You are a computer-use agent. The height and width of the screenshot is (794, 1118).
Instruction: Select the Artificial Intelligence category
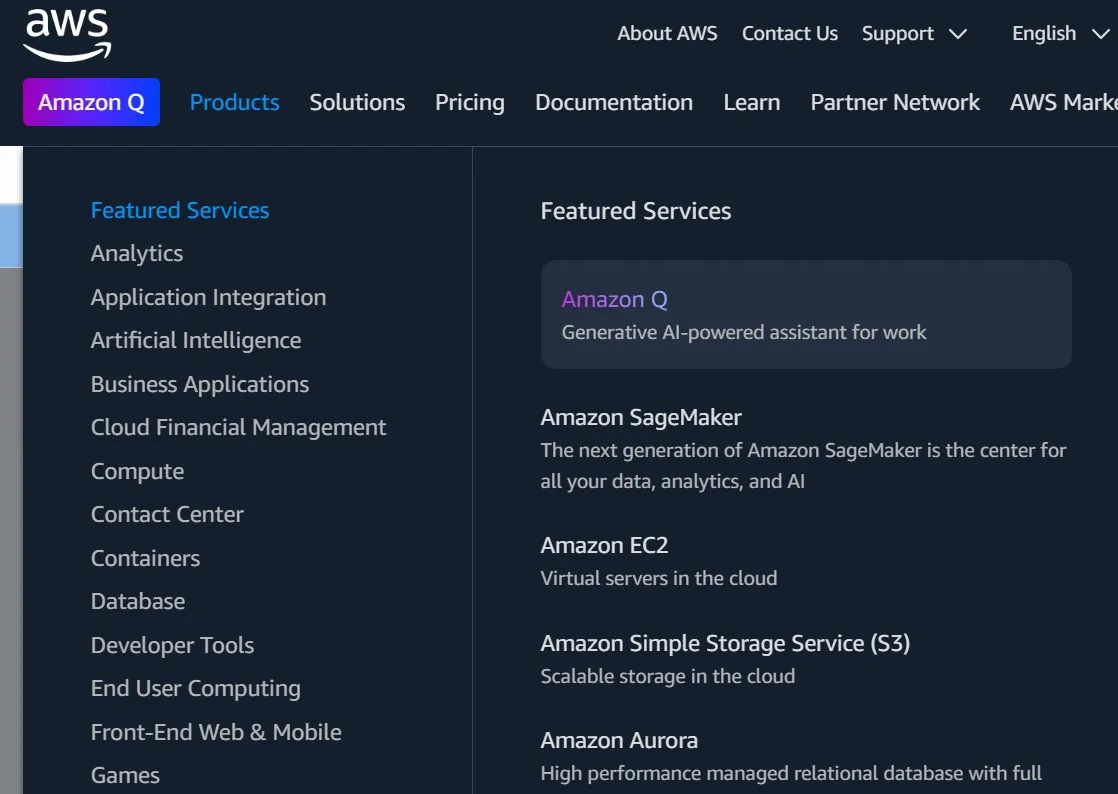click(x=196, y=340)
